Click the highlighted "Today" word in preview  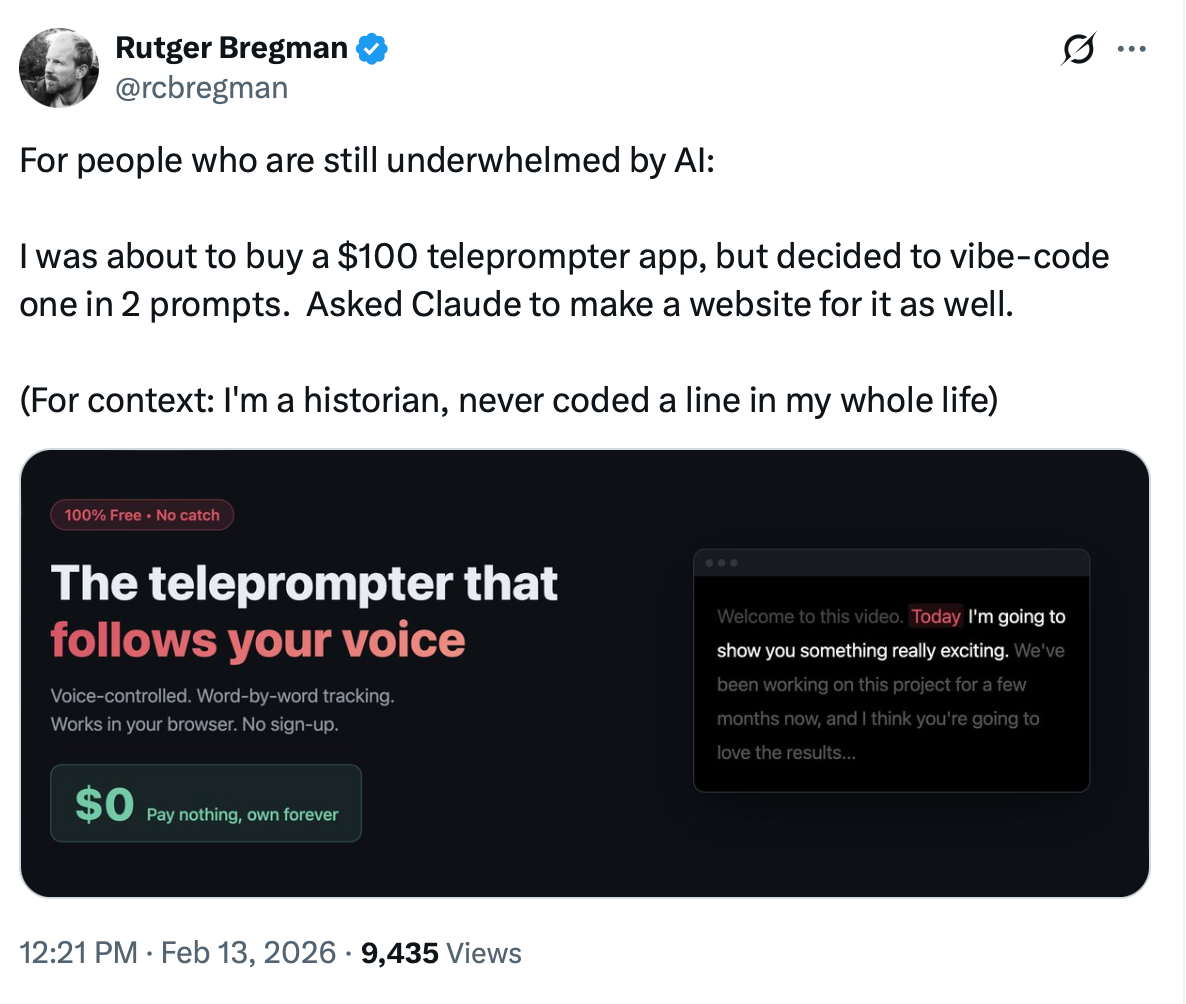coord(936,616)
